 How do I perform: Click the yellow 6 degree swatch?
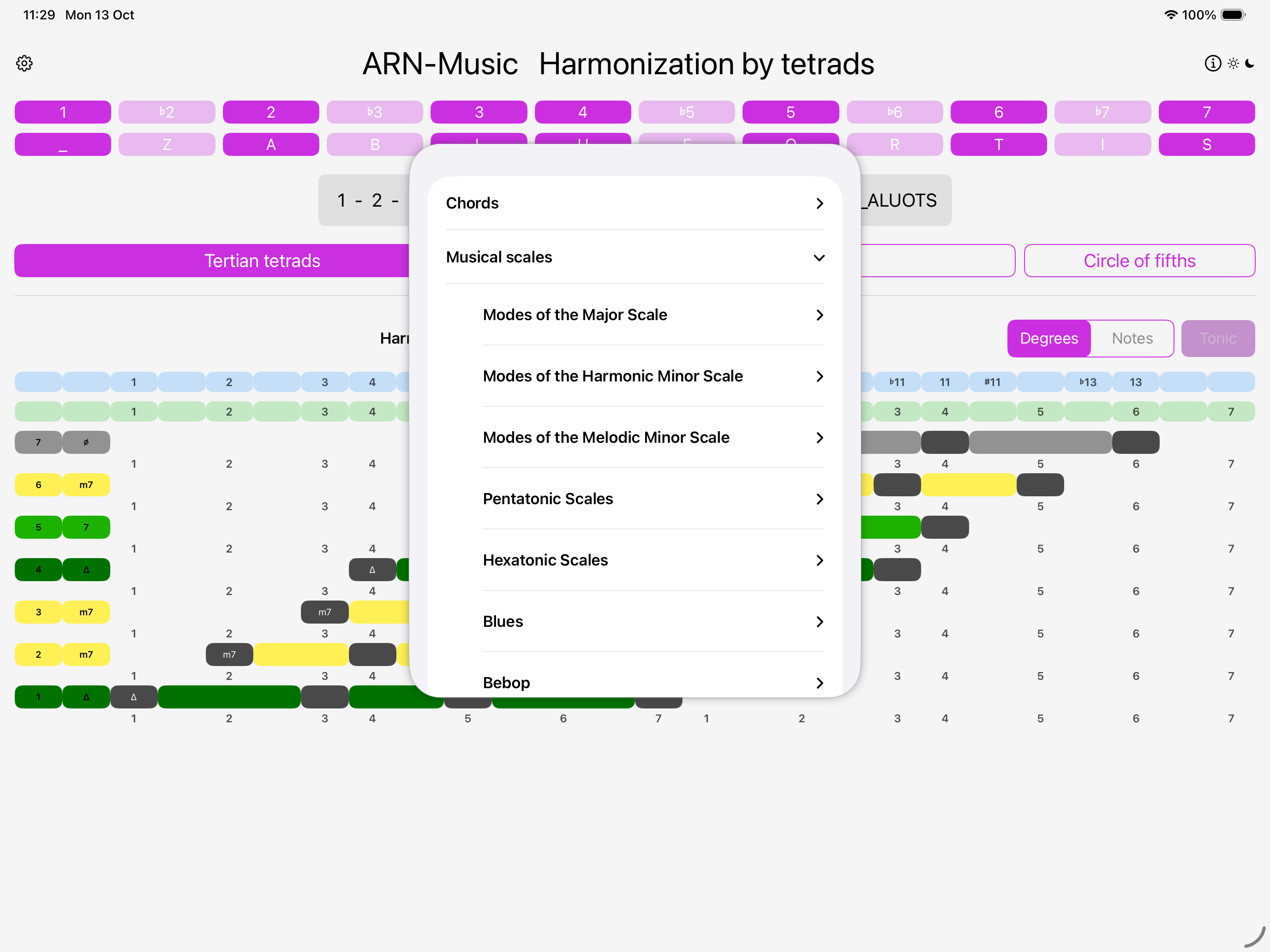[38, 485]
